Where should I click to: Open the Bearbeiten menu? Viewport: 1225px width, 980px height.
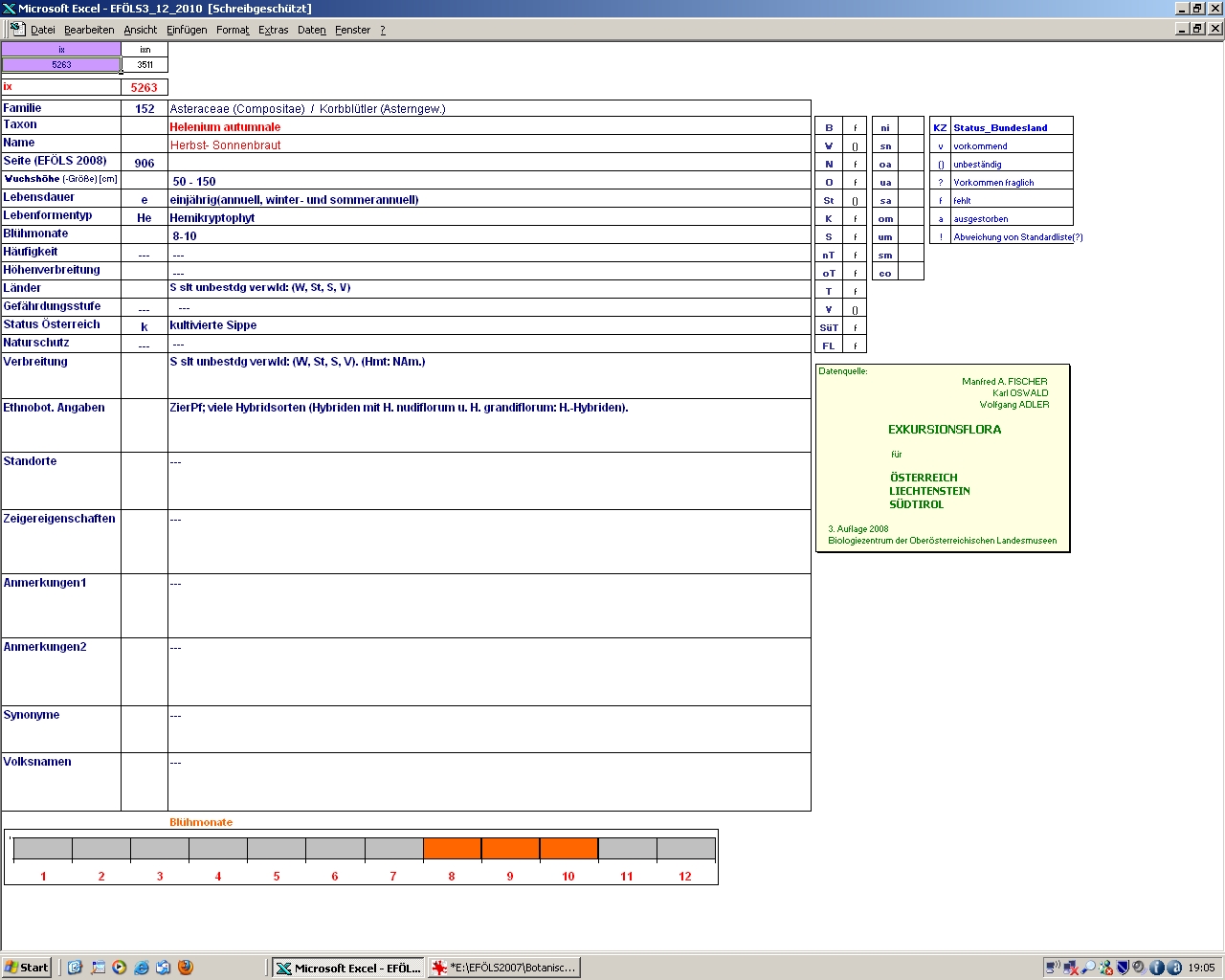point(89,30)
